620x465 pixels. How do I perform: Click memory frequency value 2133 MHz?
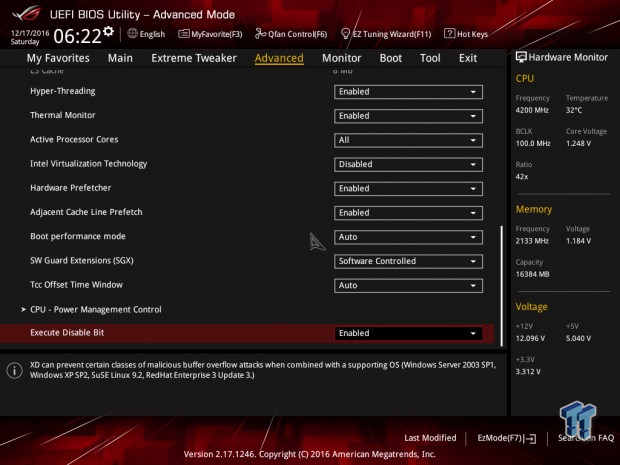(x=532, y=241)
